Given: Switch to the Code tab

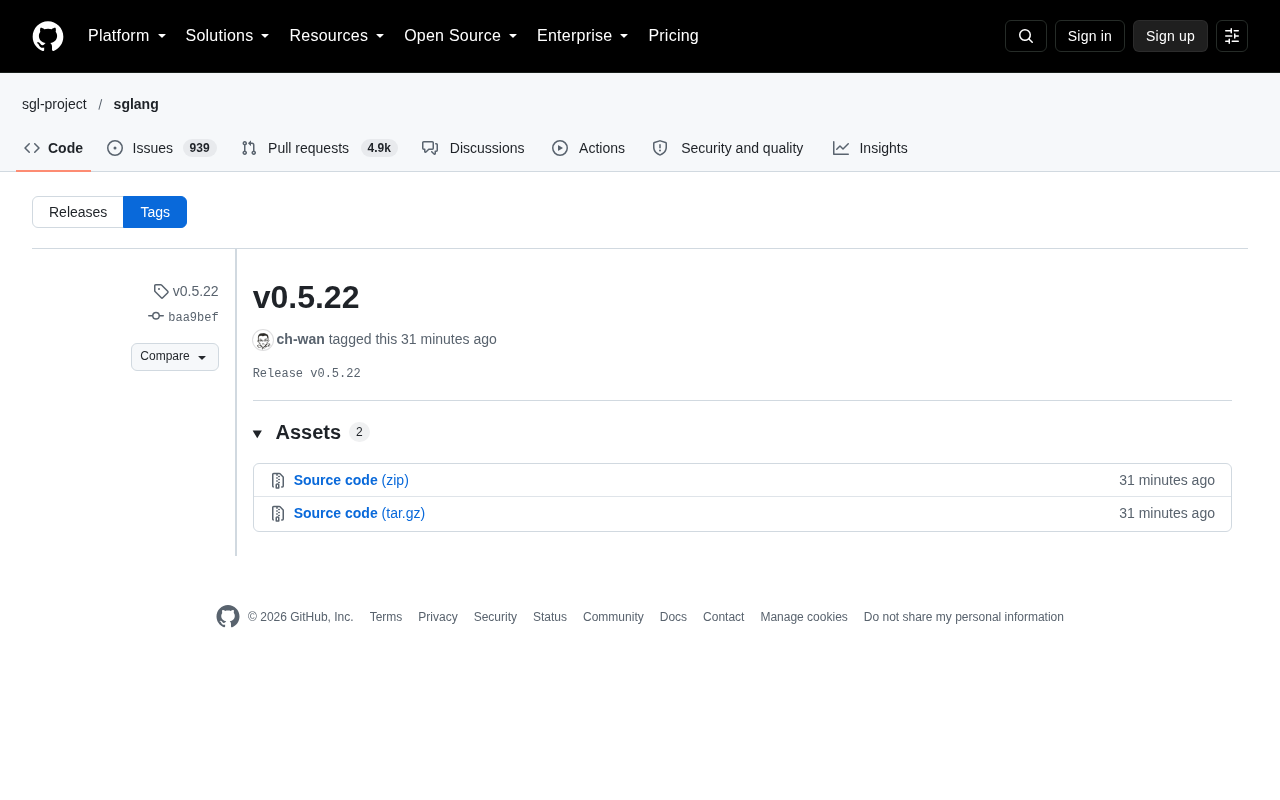Looking at the screenshot, I should [54, 148].
